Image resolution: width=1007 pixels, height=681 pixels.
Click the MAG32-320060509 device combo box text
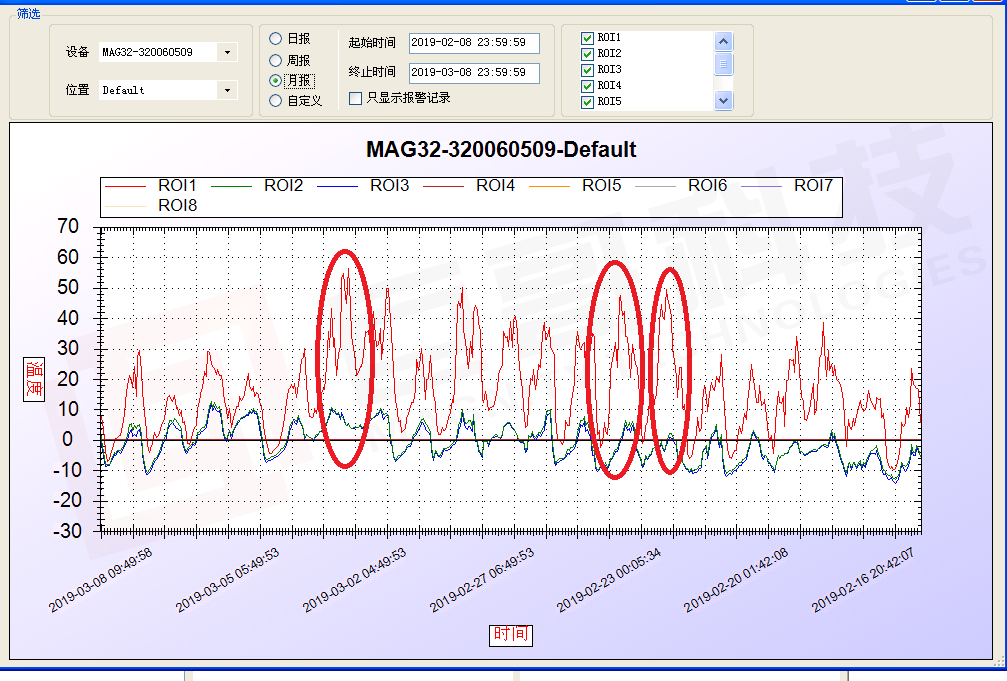coord(148,52)
